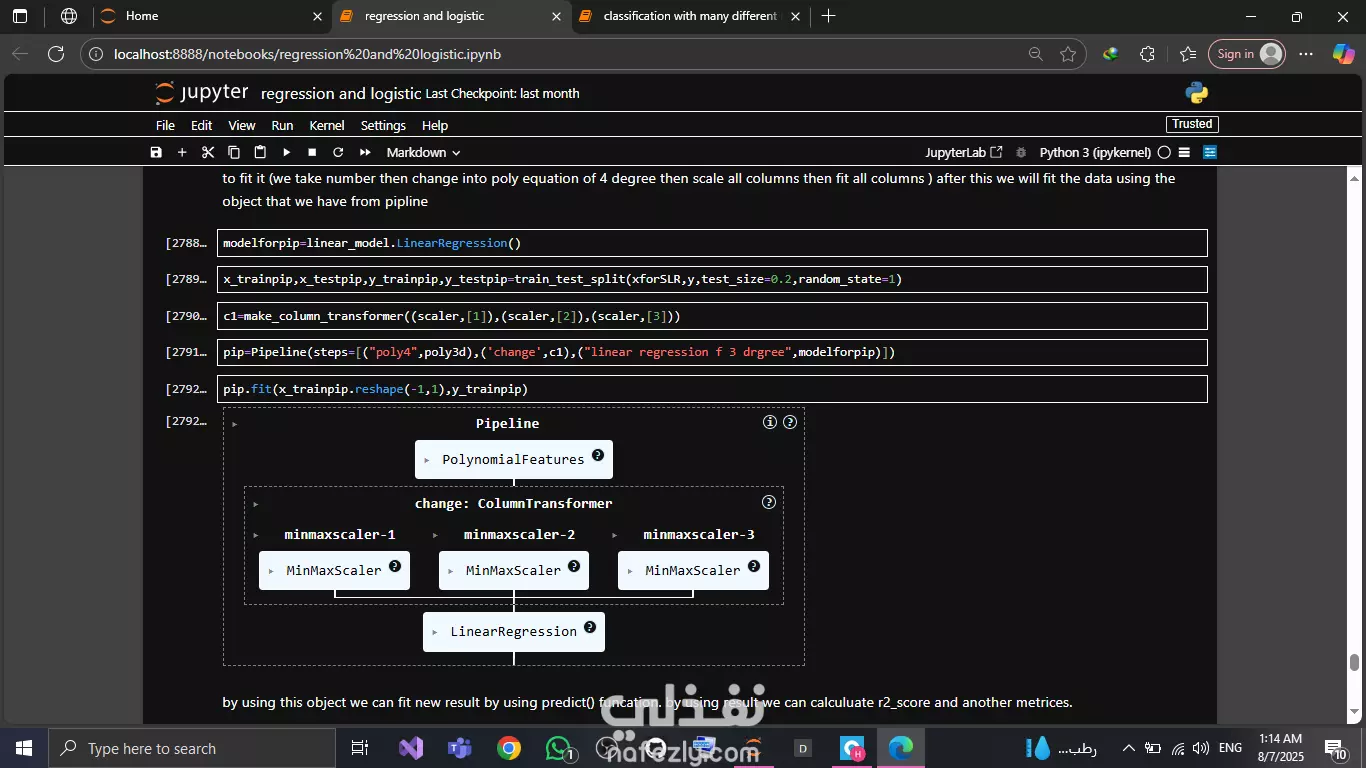The width and height of the screenshot is (1366, 768).
Task: Click the Trusted notebook button
Action: (x=1192, y=124)
